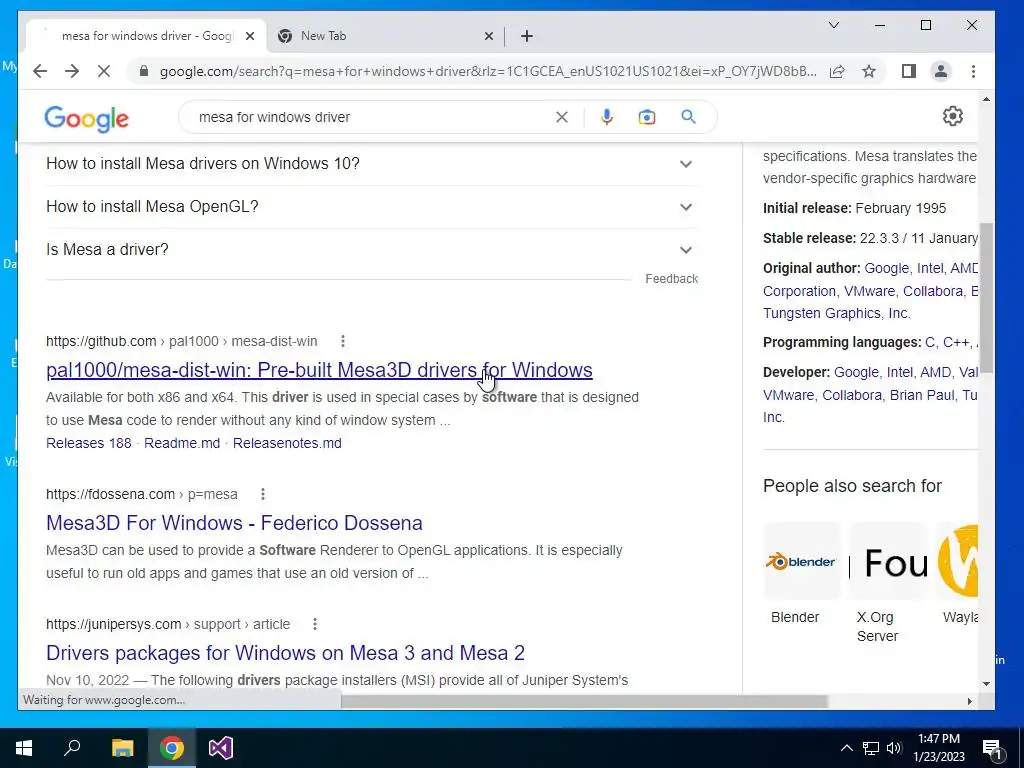Clear the Google search box text
This screenshot has height=768, width=1024.
point(562,117)
